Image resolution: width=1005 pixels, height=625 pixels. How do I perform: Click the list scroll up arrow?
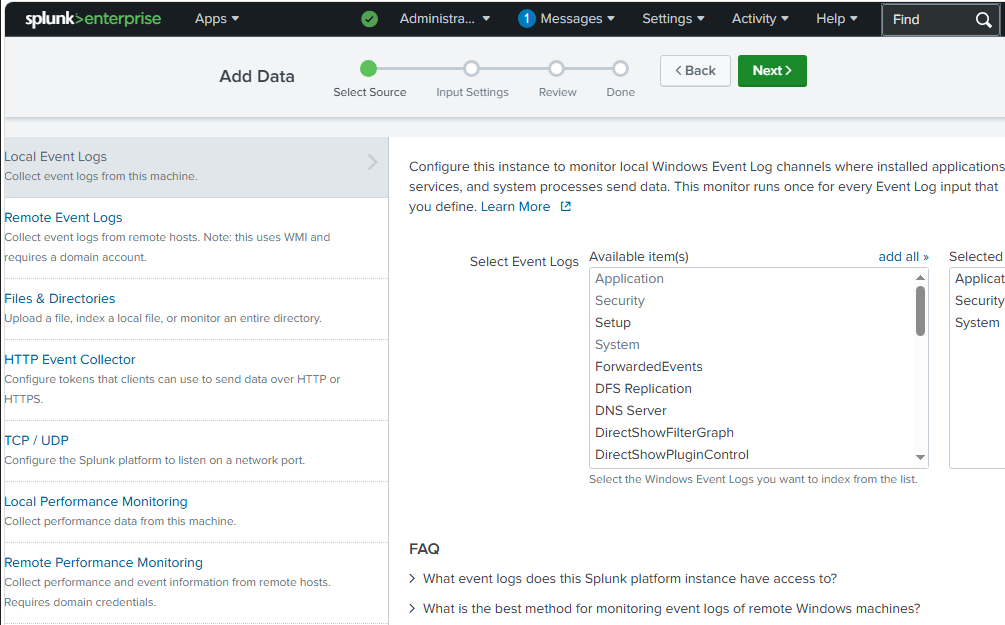(x=920, y=278)
